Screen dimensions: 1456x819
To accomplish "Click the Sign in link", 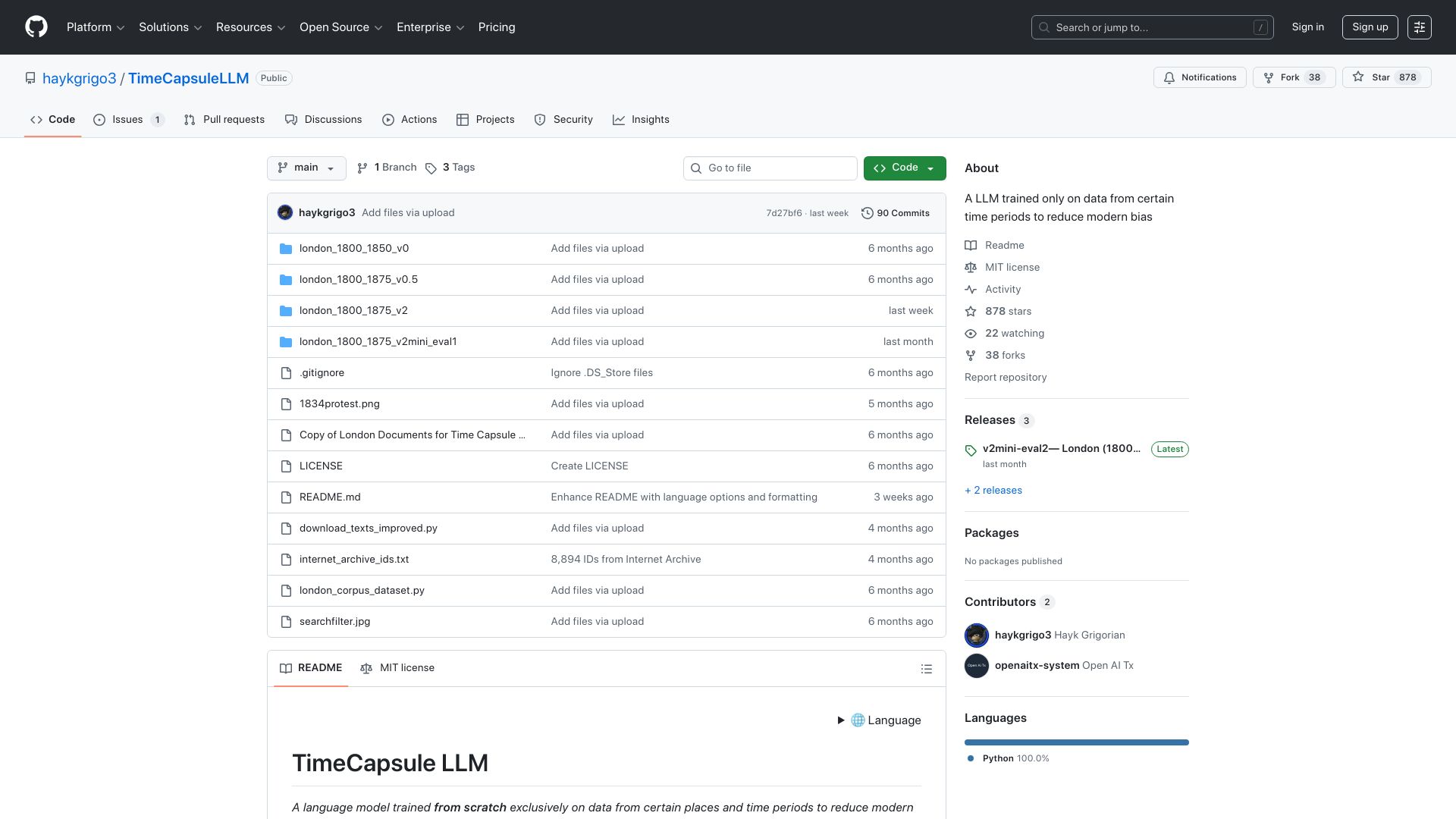I will [x=1308, y=27].
